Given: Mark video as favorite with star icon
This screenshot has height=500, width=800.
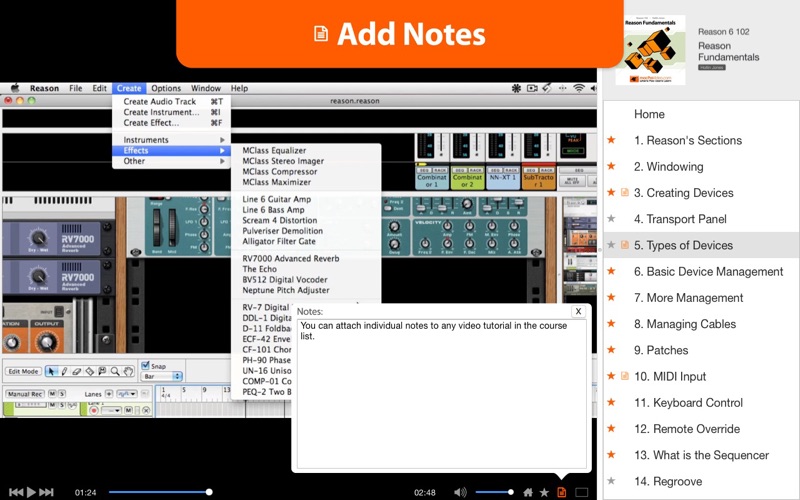Looking at the screenshot, I should tap(544, 492).
